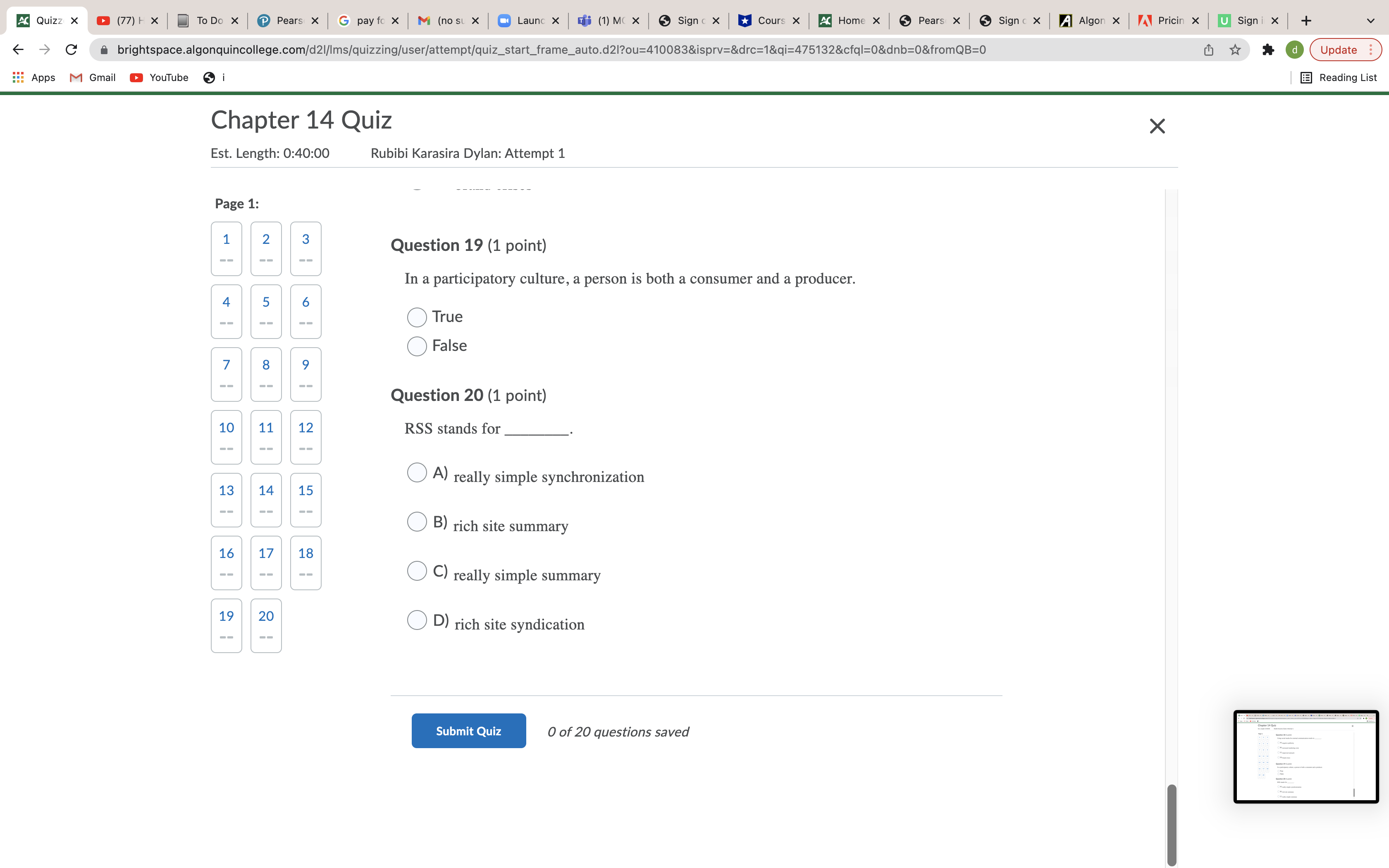
Task: Open Gmail from the bookmarks bar
Action: pyautogui.click(x=93, y=77)
